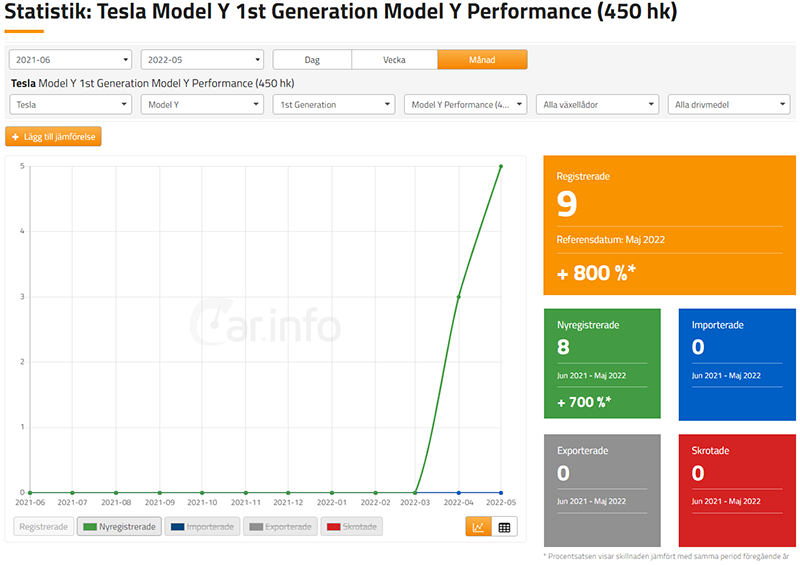Open start date dropdown 2021-06
This screenshot has height=565, width=800.
(x=70, y=60)
